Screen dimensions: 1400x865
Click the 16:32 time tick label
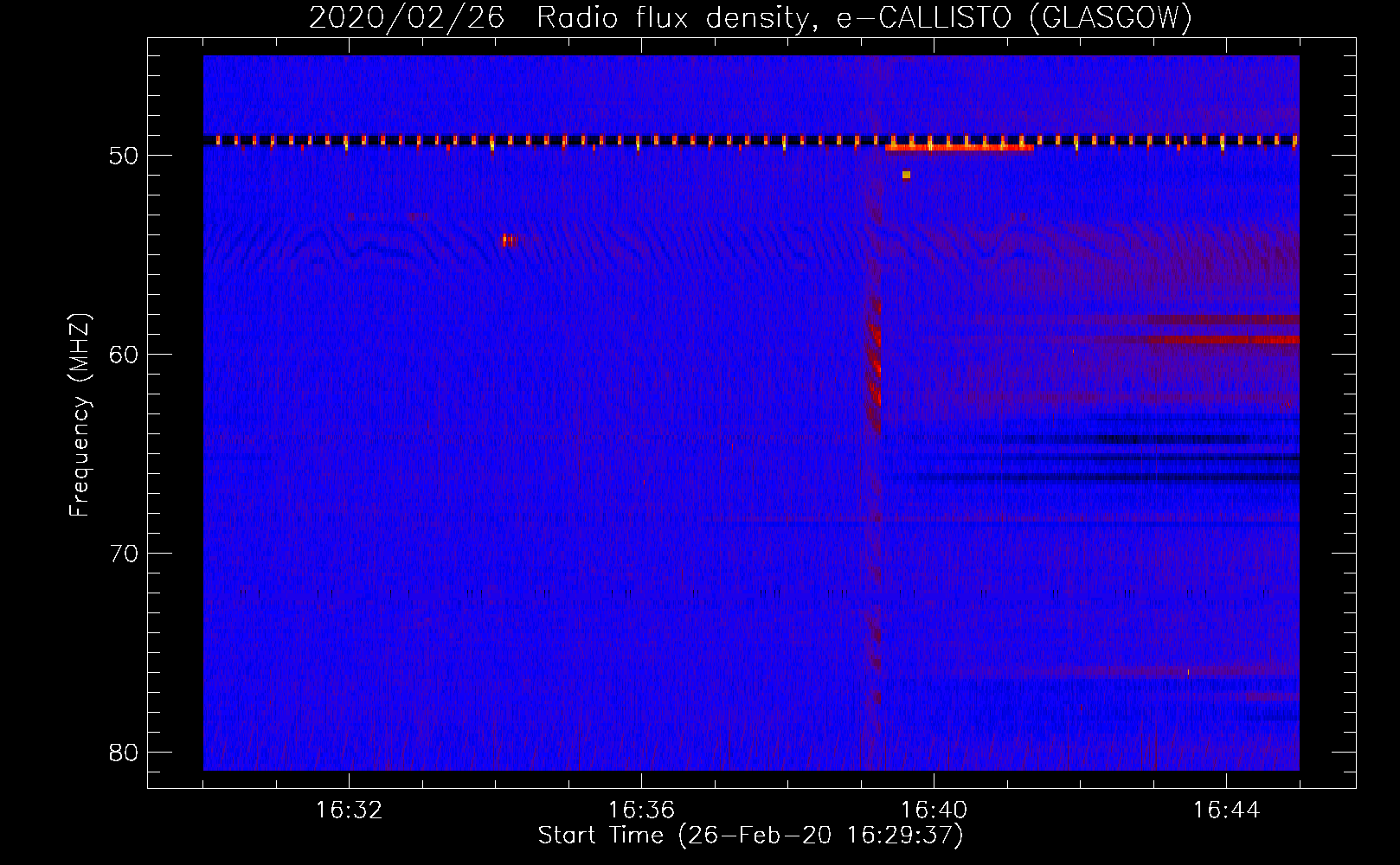(x=350, y=811)
